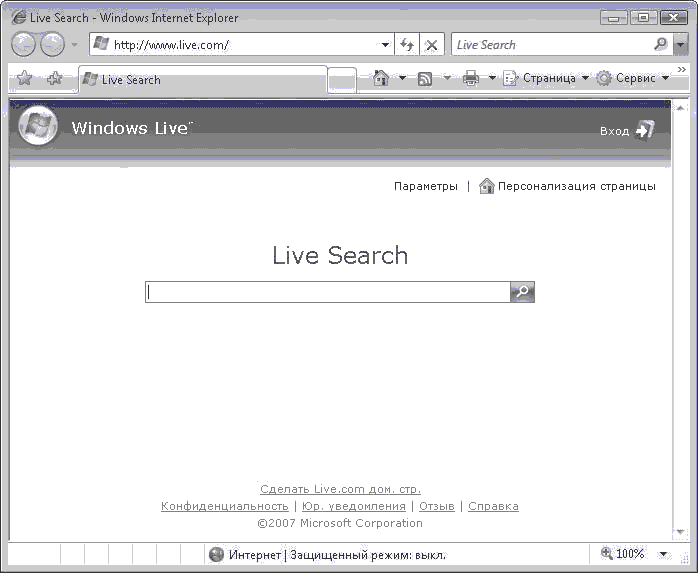Click the scrollbar down arrow

[681, 532]
